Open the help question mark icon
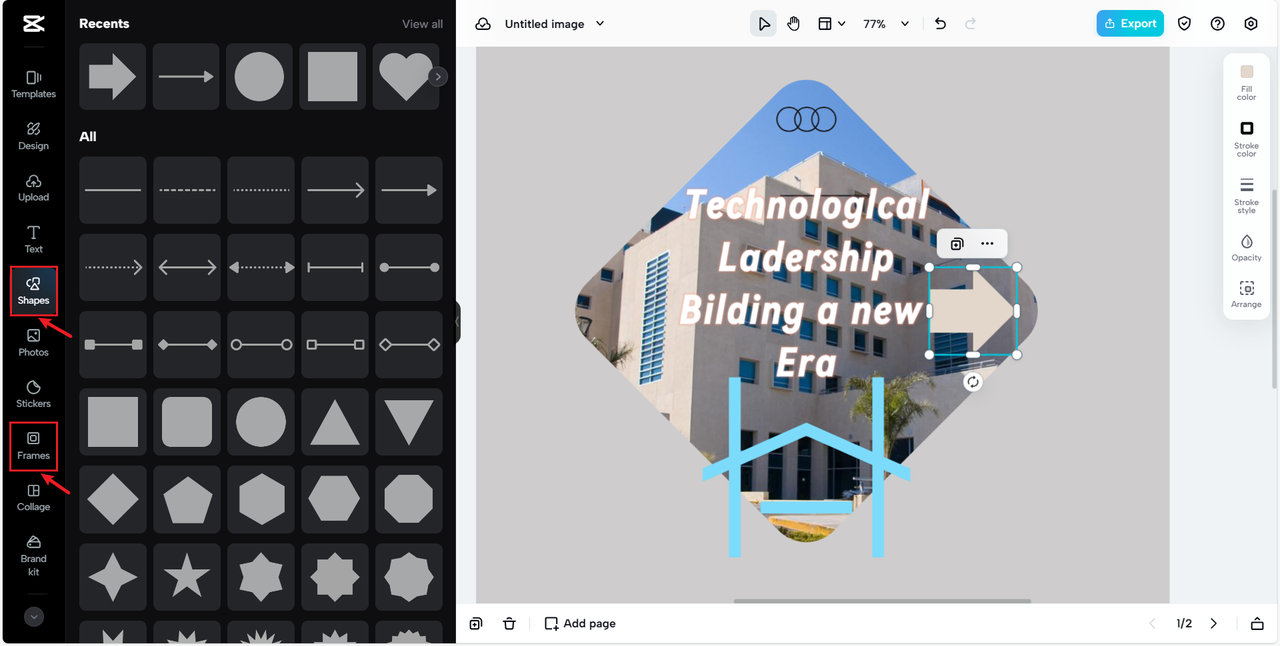 pos(1218,24)
